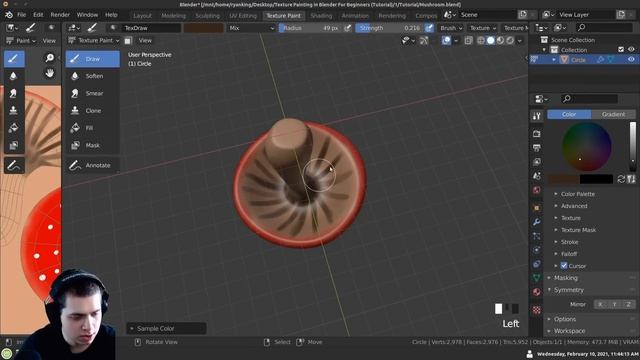Open the Particles properties tab
Viewport: 640px width, 360px height.
(x=537, y=236)
